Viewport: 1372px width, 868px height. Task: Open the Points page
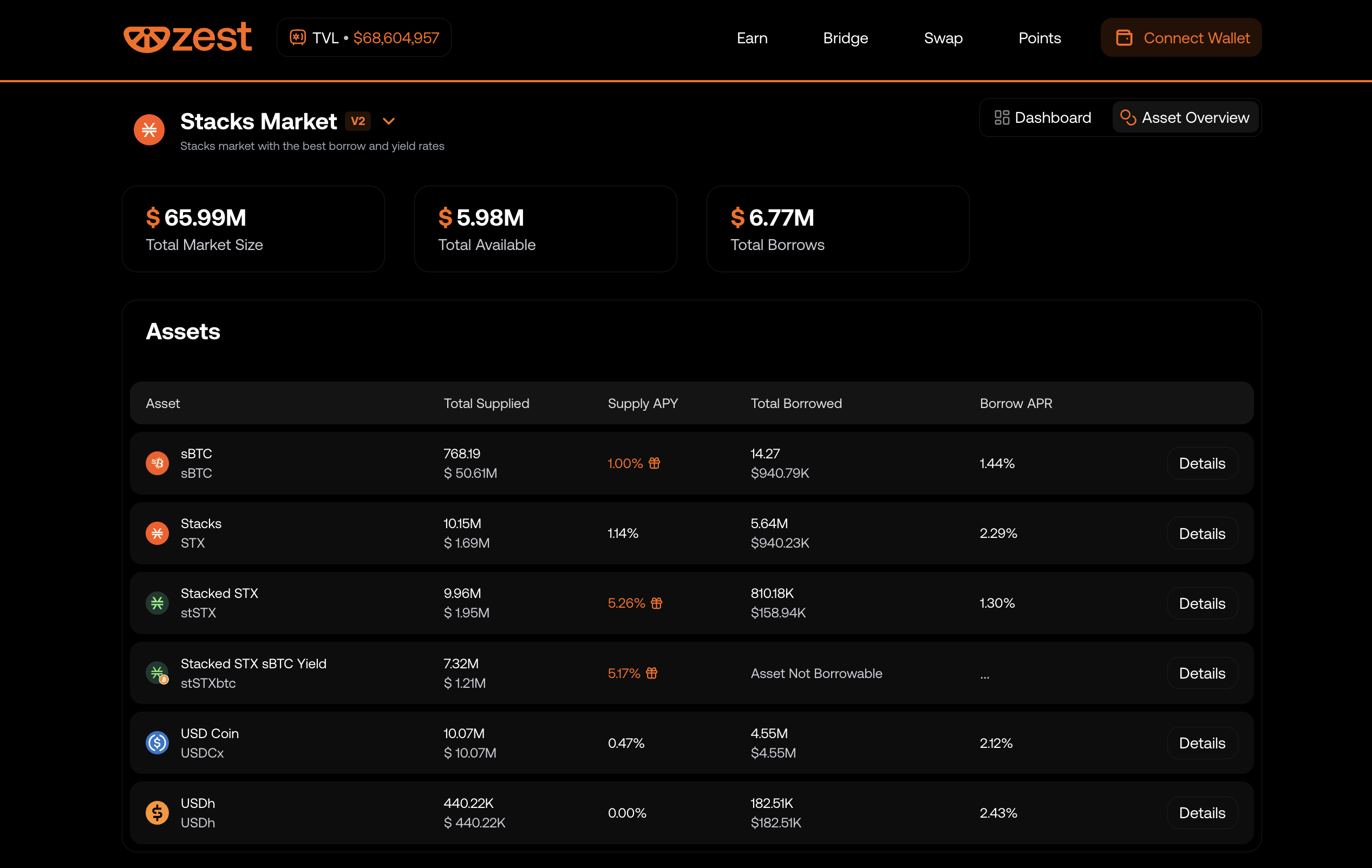(1039, 37)
